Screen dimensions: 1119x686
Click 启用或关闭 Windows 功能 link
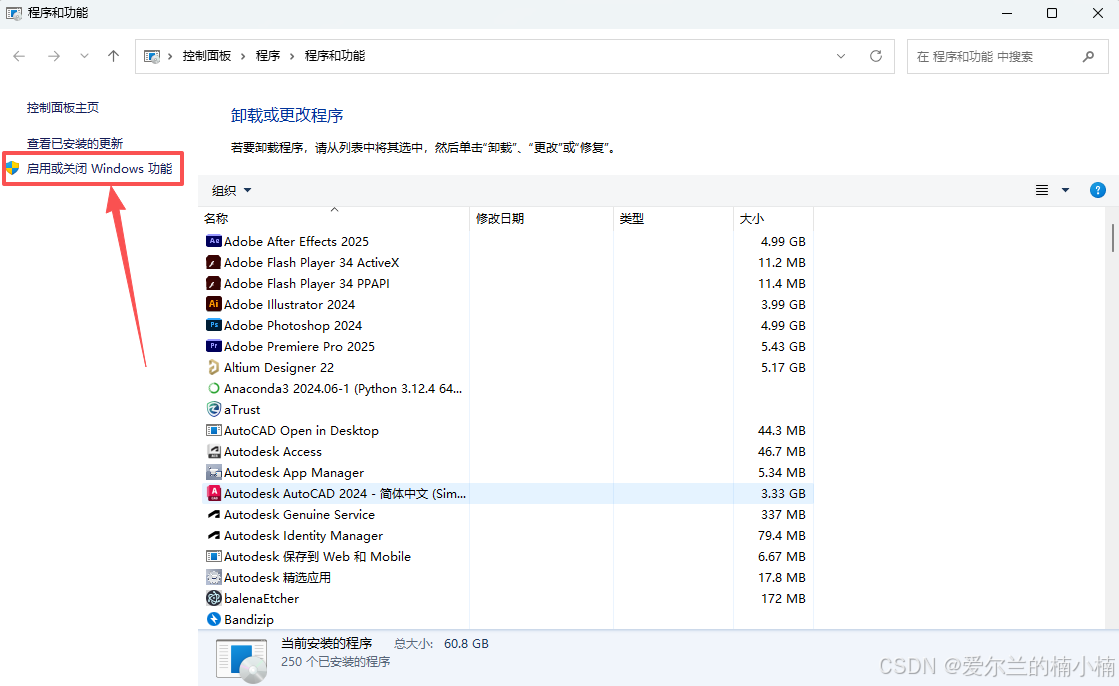(99, 168)
